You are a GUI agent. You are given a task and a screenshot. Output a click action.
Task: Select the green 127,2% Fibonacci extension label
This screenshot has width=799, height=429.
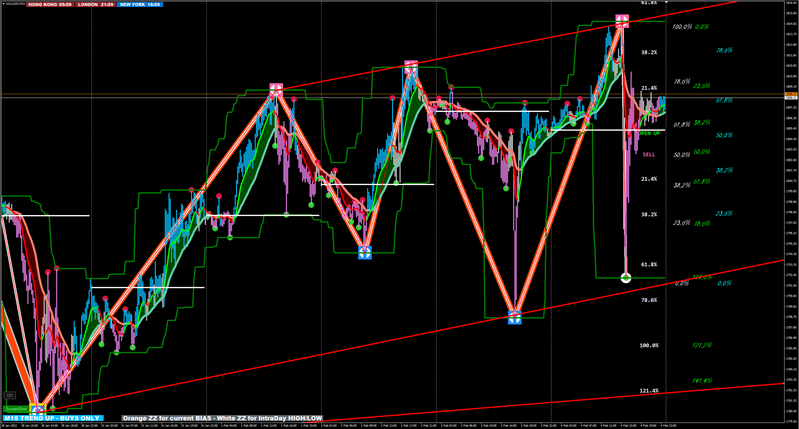point(702,345)
